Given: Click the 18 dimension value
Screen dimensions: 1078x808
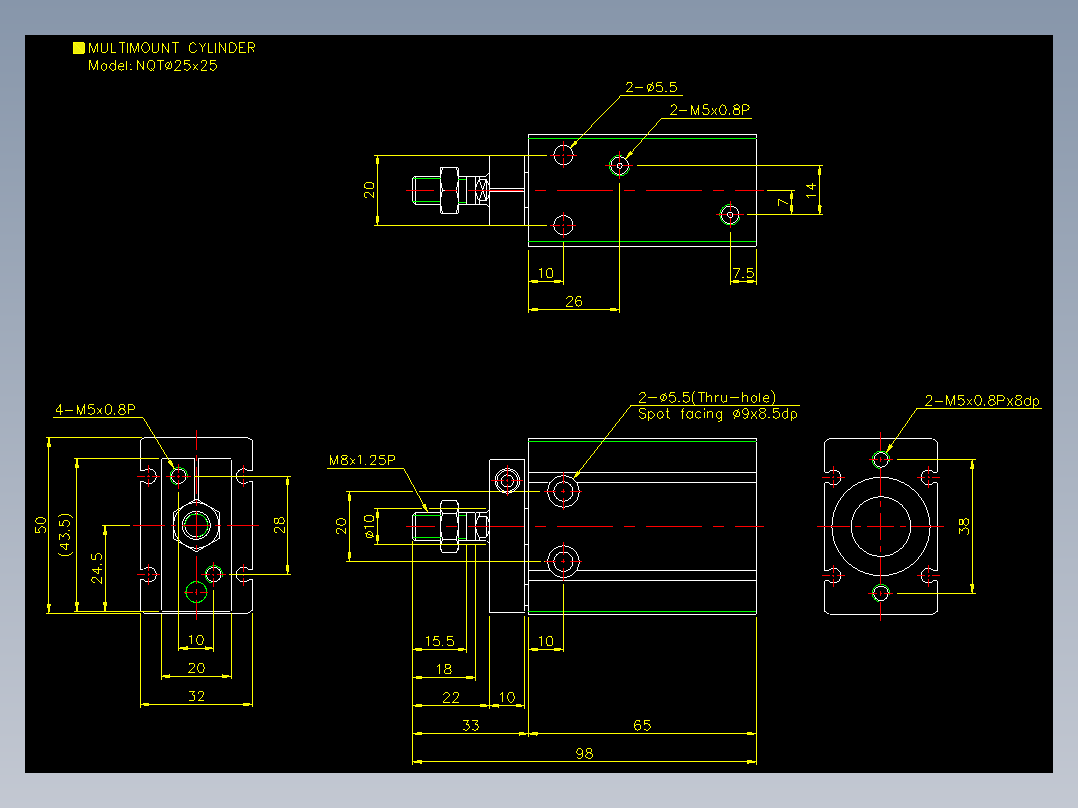Looking at the screenshot, I should tap(444, 669).
